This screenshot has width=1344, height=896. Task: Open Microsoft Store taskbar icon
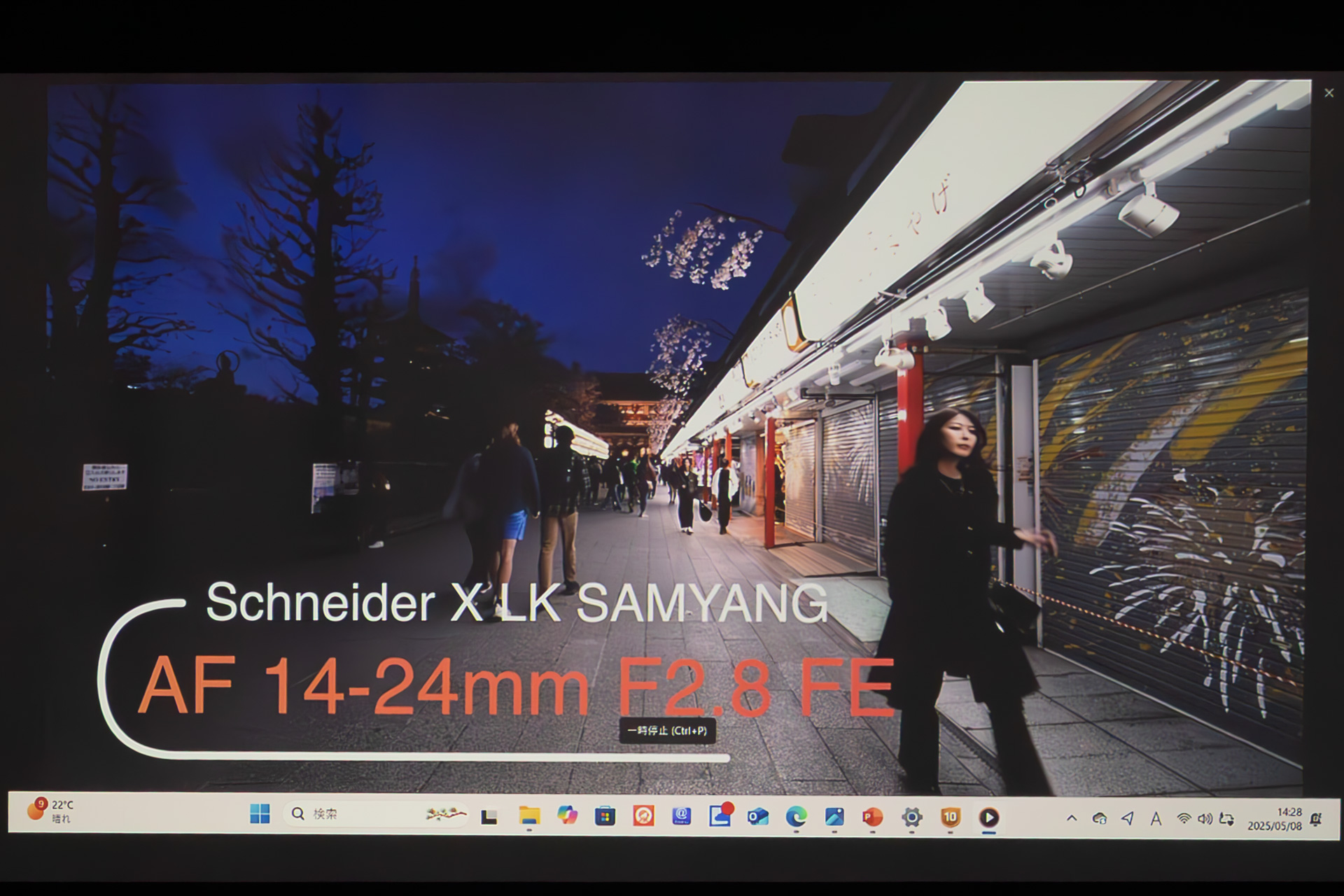[x=605, y=816]
